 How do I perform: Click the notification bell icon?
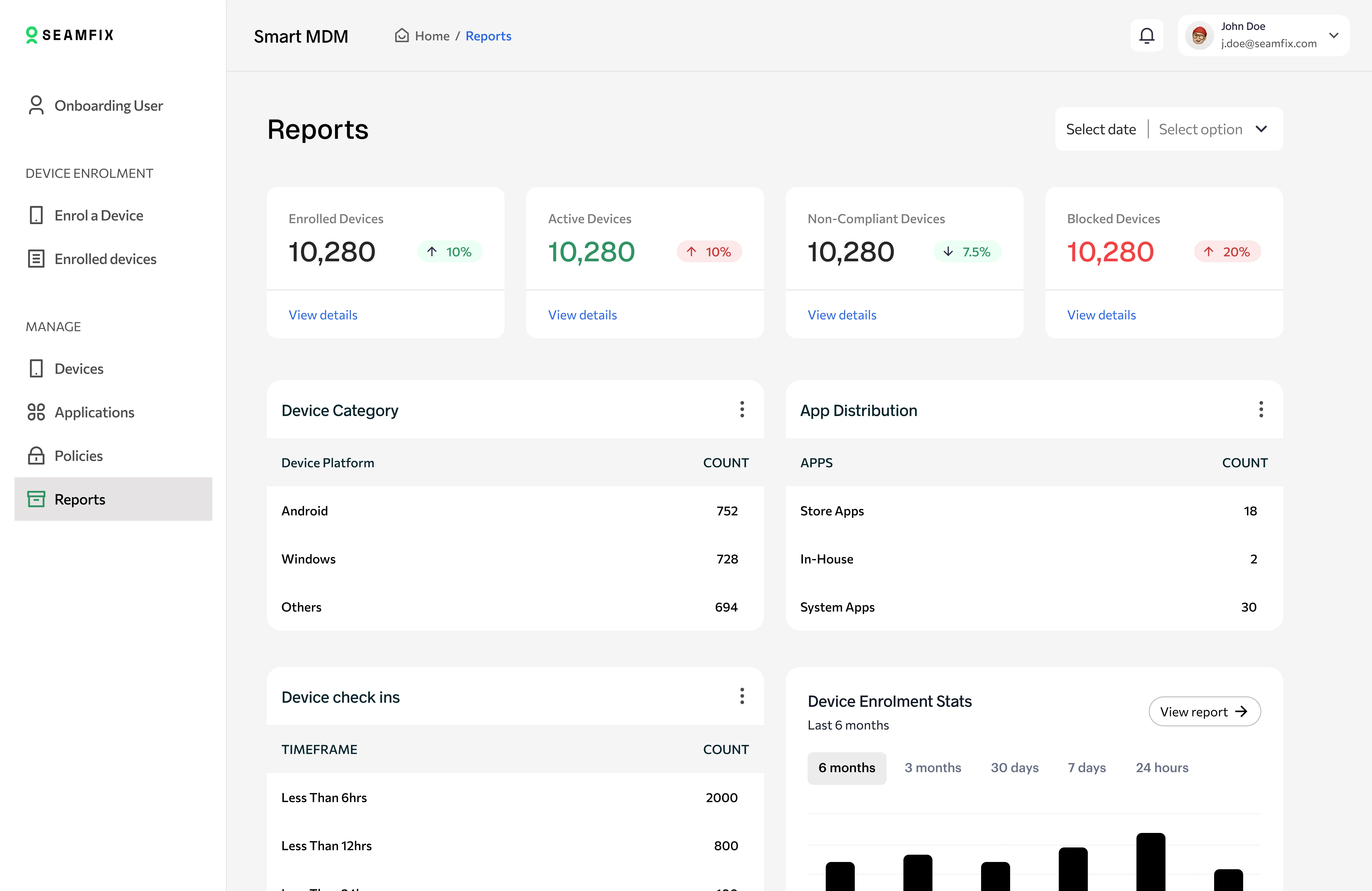(1147, 36)
